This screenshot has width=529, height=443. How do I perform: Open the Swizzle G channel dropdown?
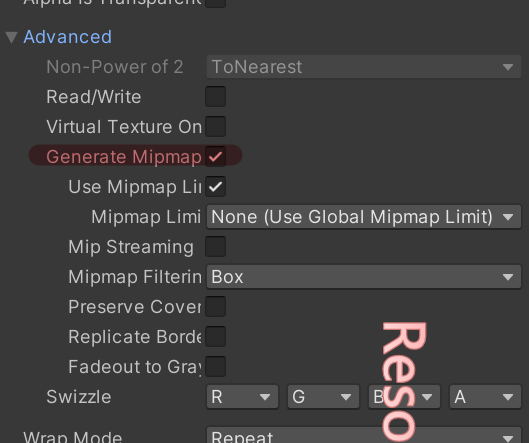[x=323, y=397]
